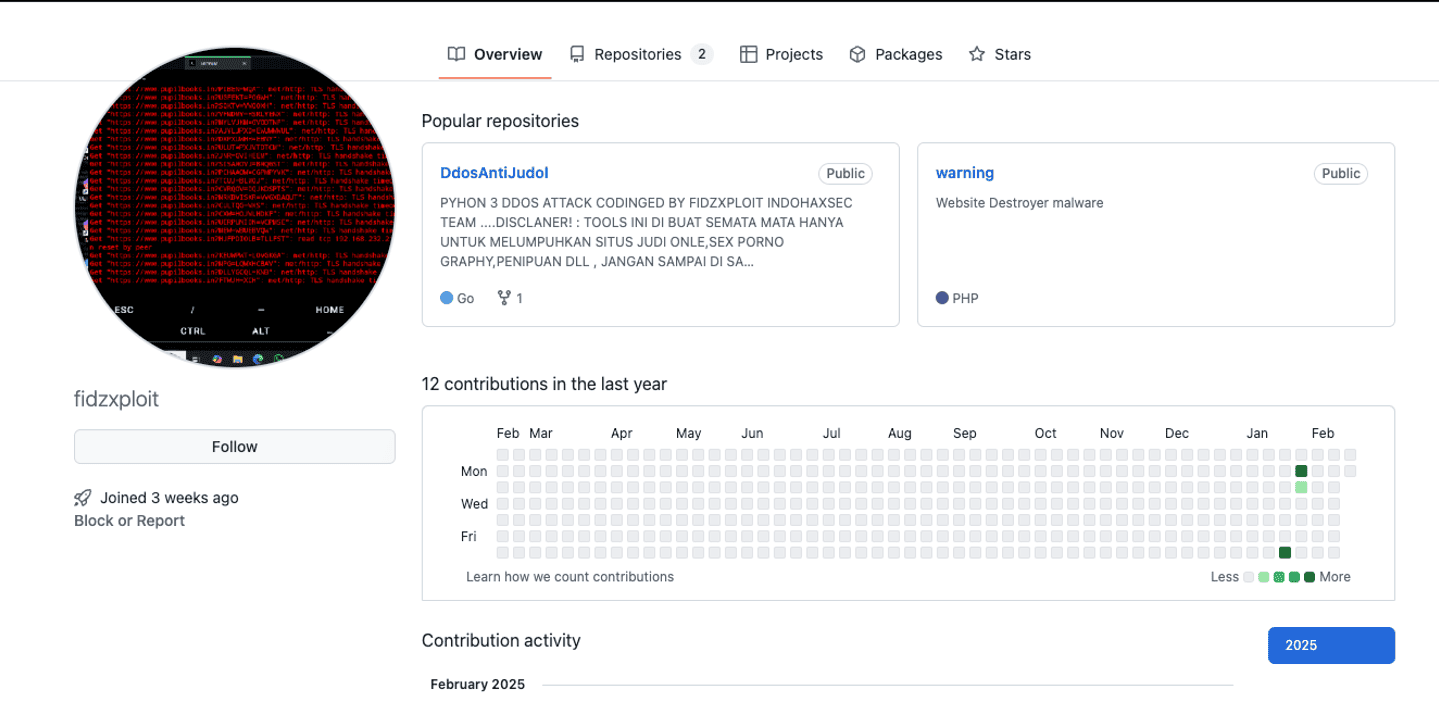
Task: Click the rocket icon beside Joined
Action: (x=83, y=497)
